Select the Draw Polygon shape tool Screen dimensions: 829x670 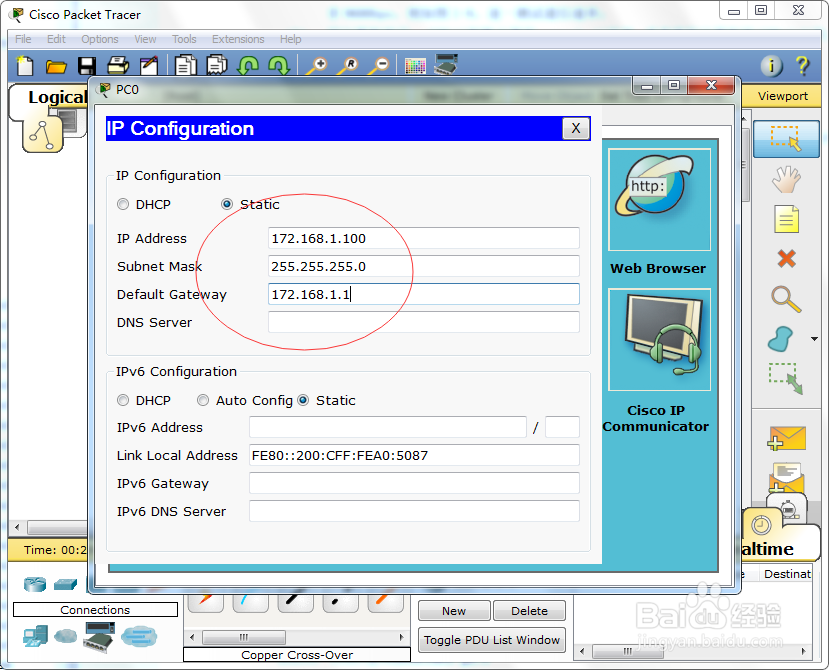(781, 339)
